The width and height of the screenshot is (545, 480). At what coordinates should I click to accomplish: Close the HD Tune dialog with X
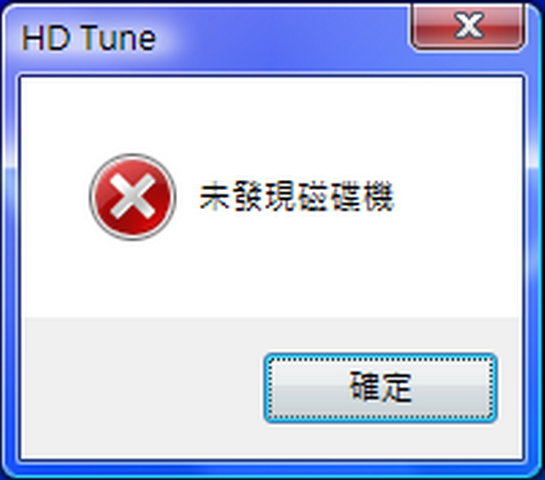coord(468,26)
